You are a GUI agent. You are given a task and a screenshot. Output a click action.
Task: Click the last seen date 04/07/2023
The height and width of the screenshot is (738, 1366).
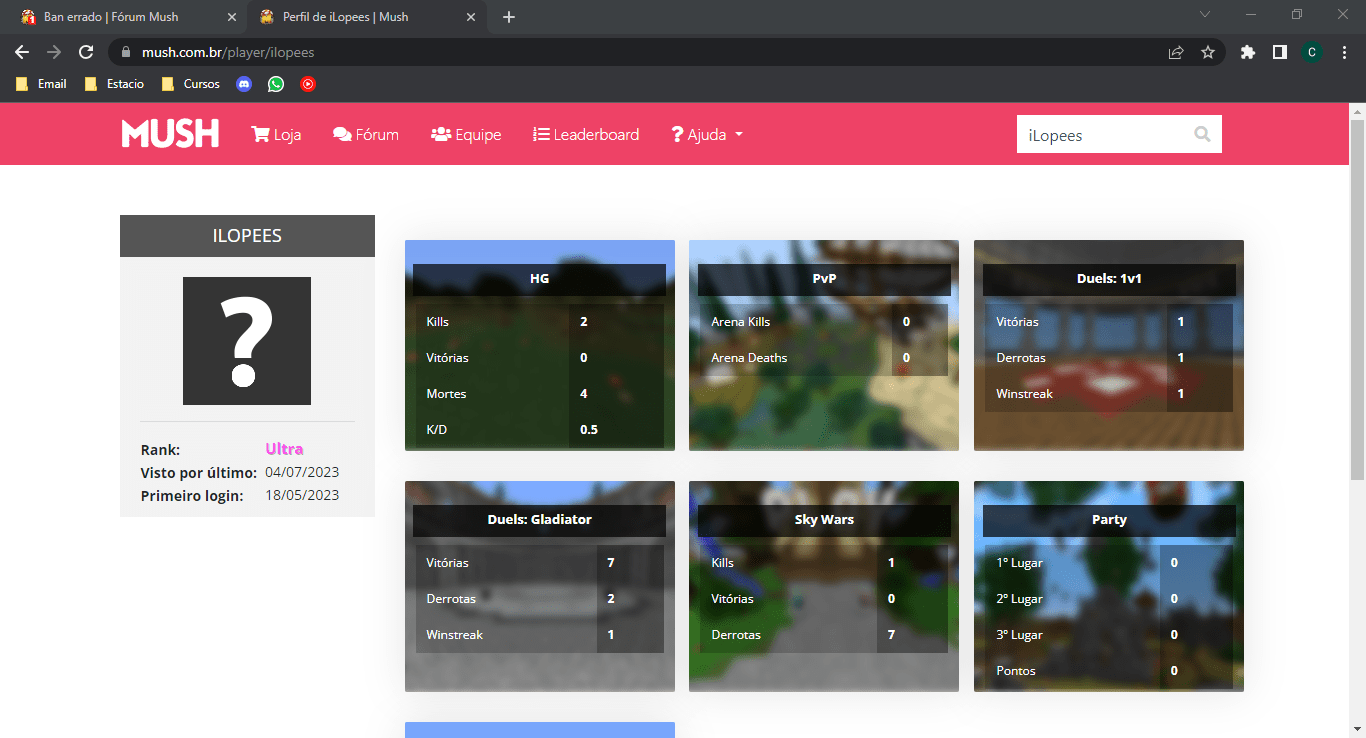pyautogui.click(x=302, y=472)
